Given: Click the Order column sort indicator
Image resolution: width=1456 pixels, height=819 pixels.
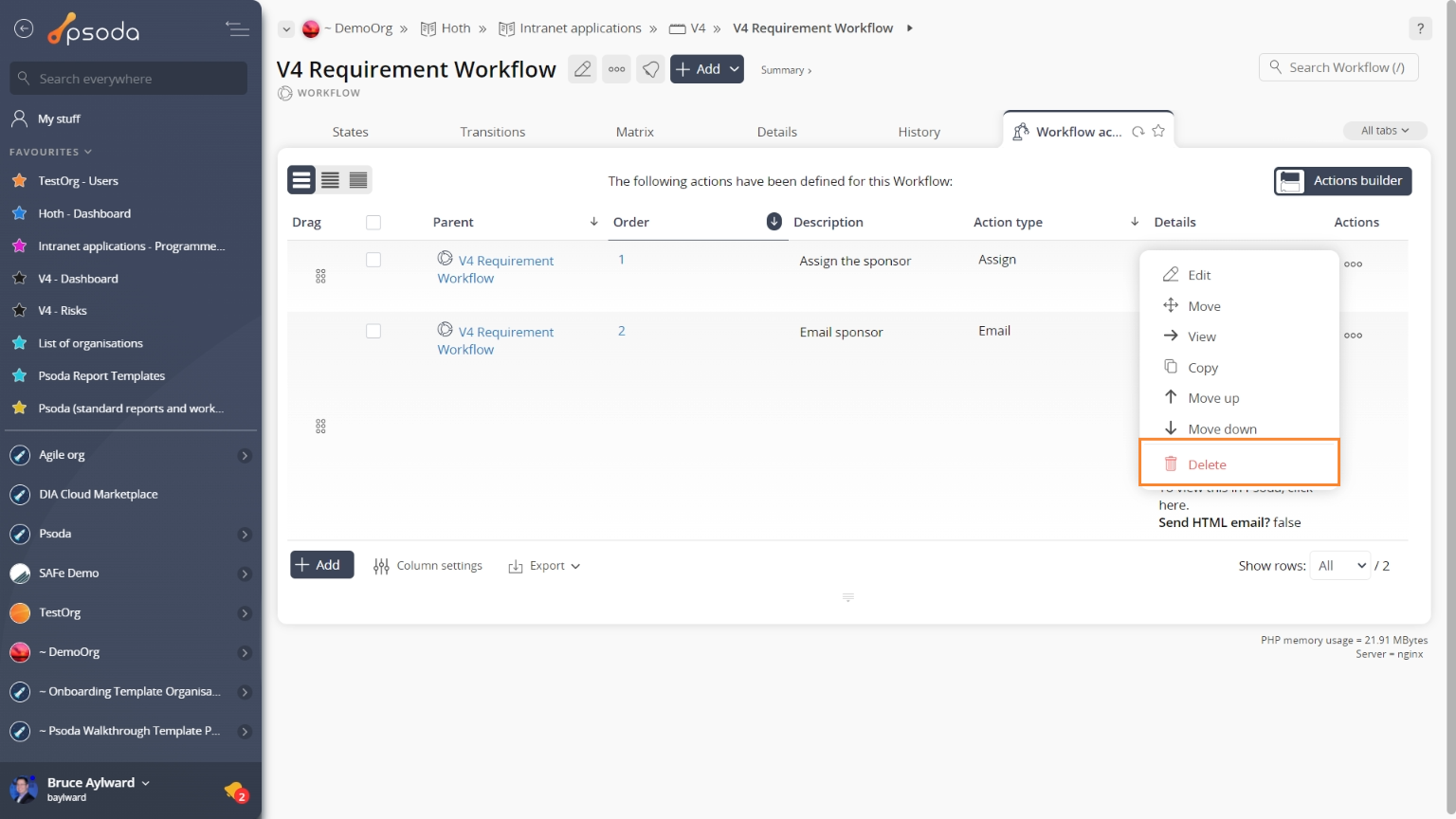Looking at the screenshot, I should [x=774, y=221].
